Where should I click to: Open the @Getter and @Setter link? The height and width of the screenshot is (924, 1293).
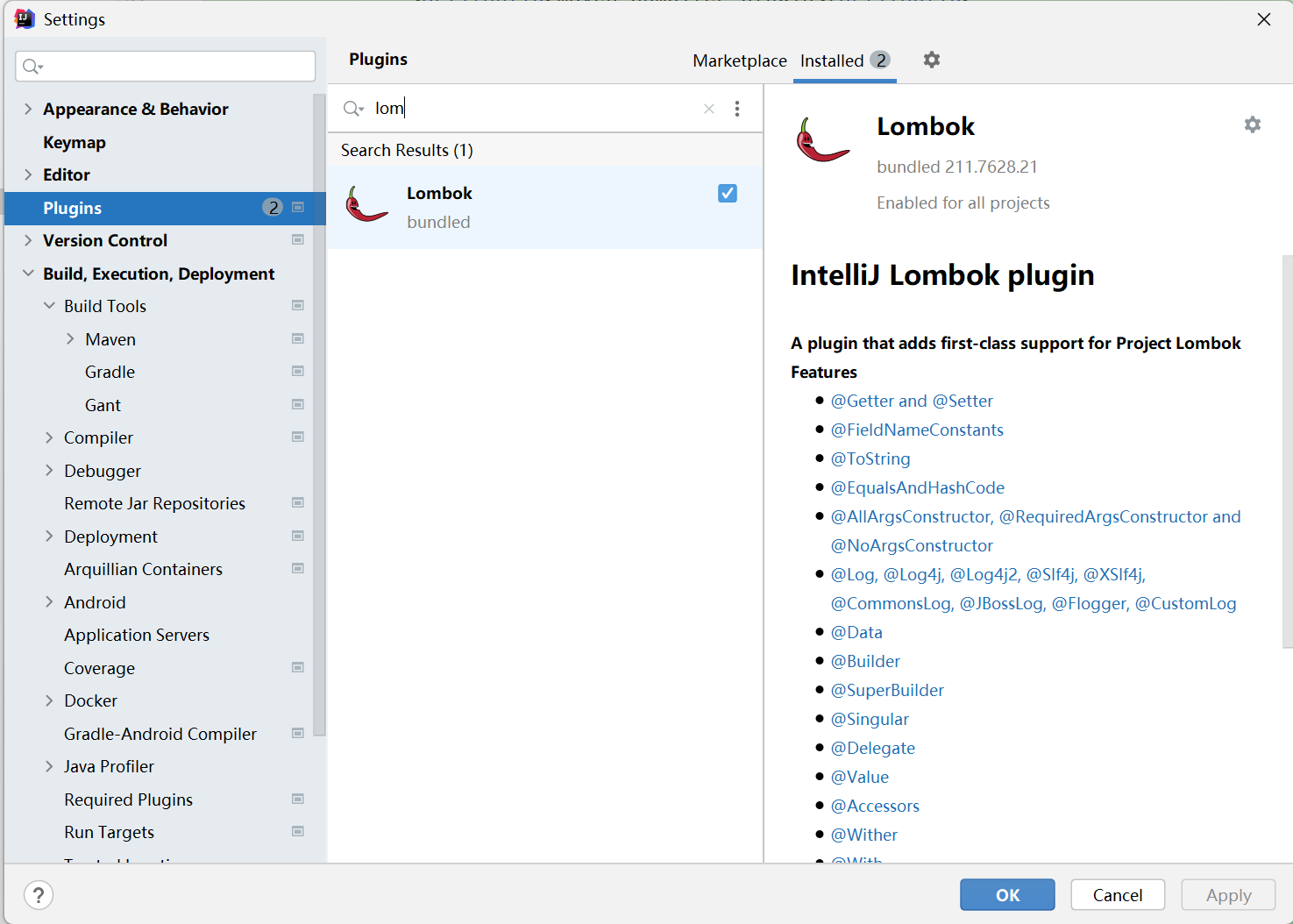click(x=912, y=401)
